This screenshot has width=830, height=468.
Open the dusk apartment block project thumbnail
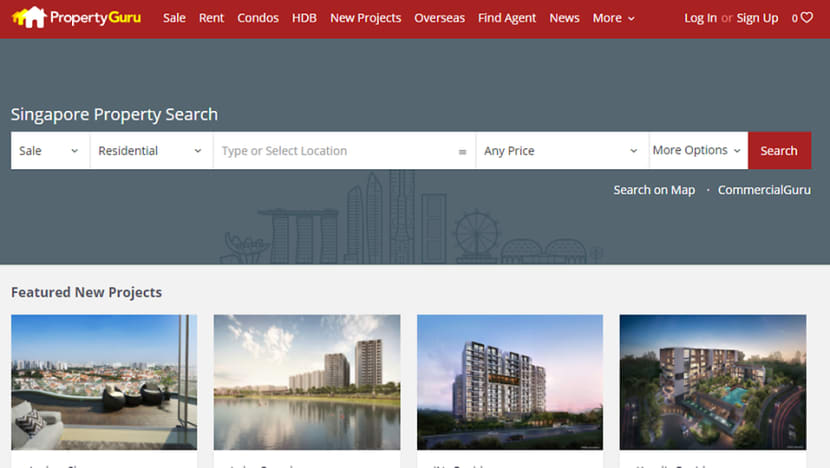tap(510, 382)
